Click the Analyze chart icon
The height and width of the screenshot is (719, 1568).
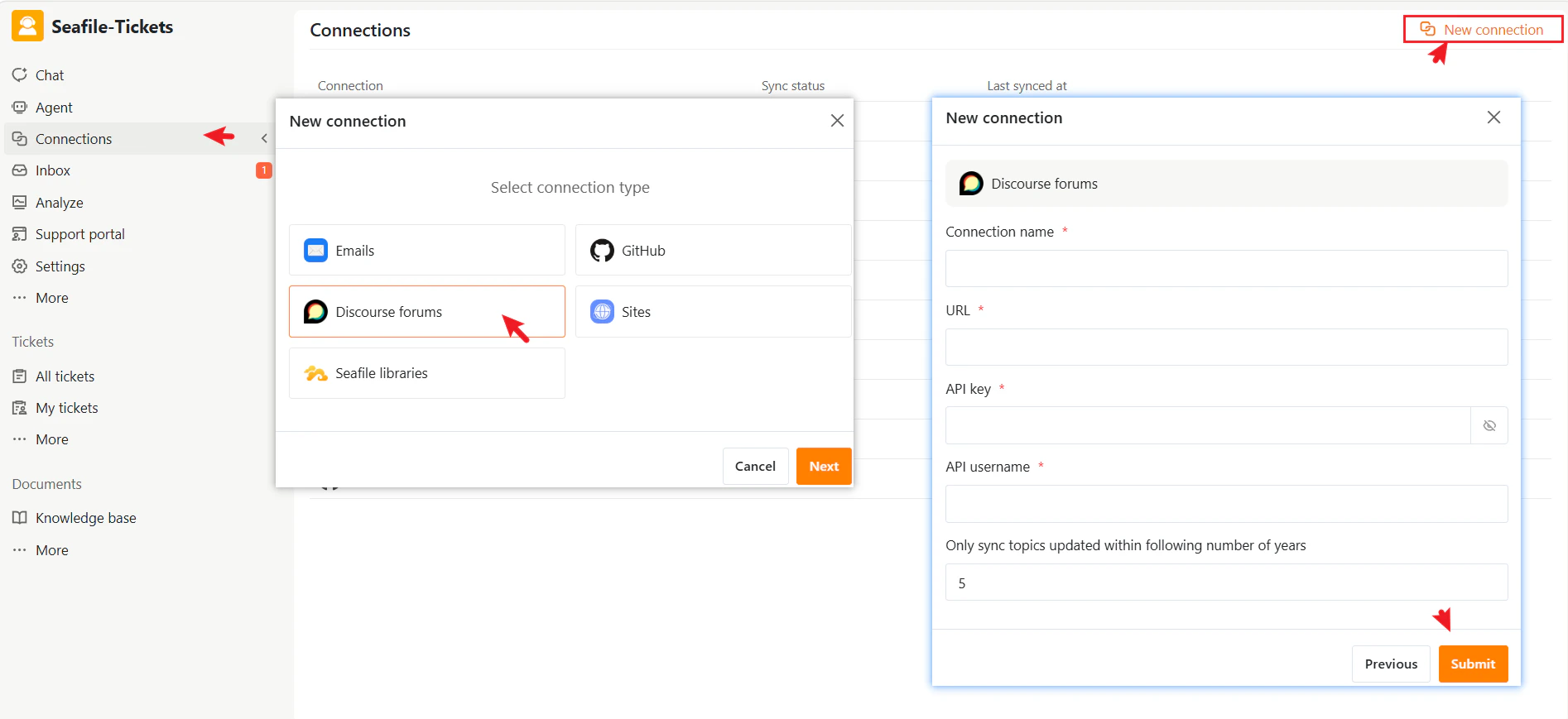(20, 203)
